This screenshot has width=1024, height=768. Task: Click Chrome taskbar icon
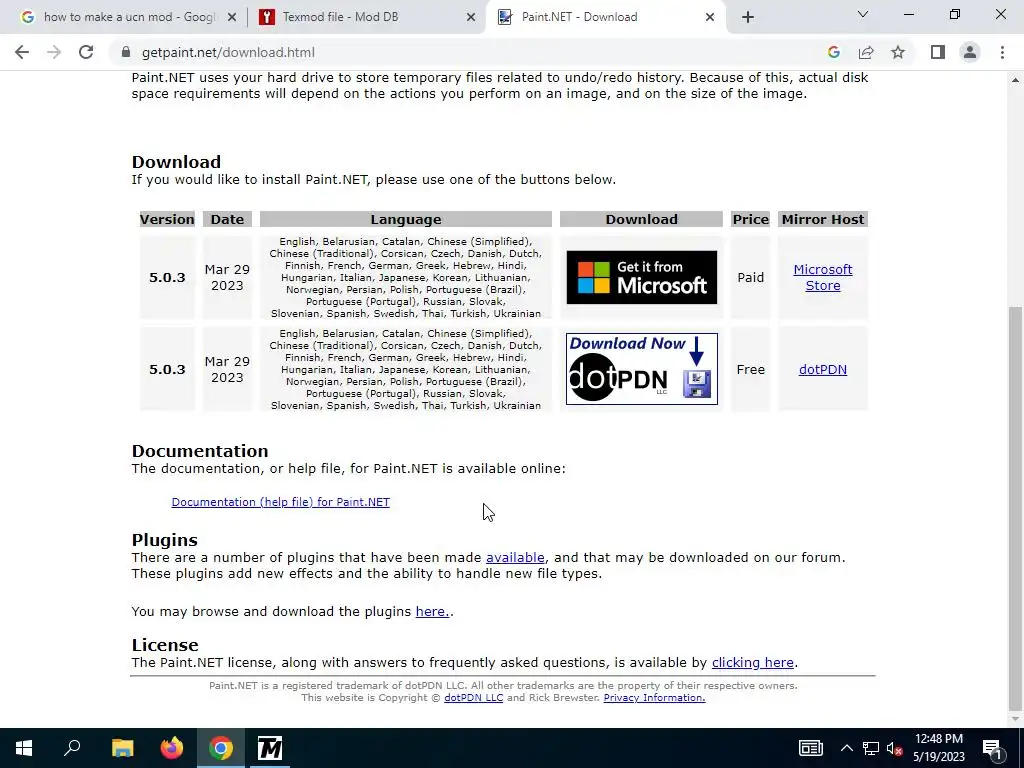pos(221,748)
